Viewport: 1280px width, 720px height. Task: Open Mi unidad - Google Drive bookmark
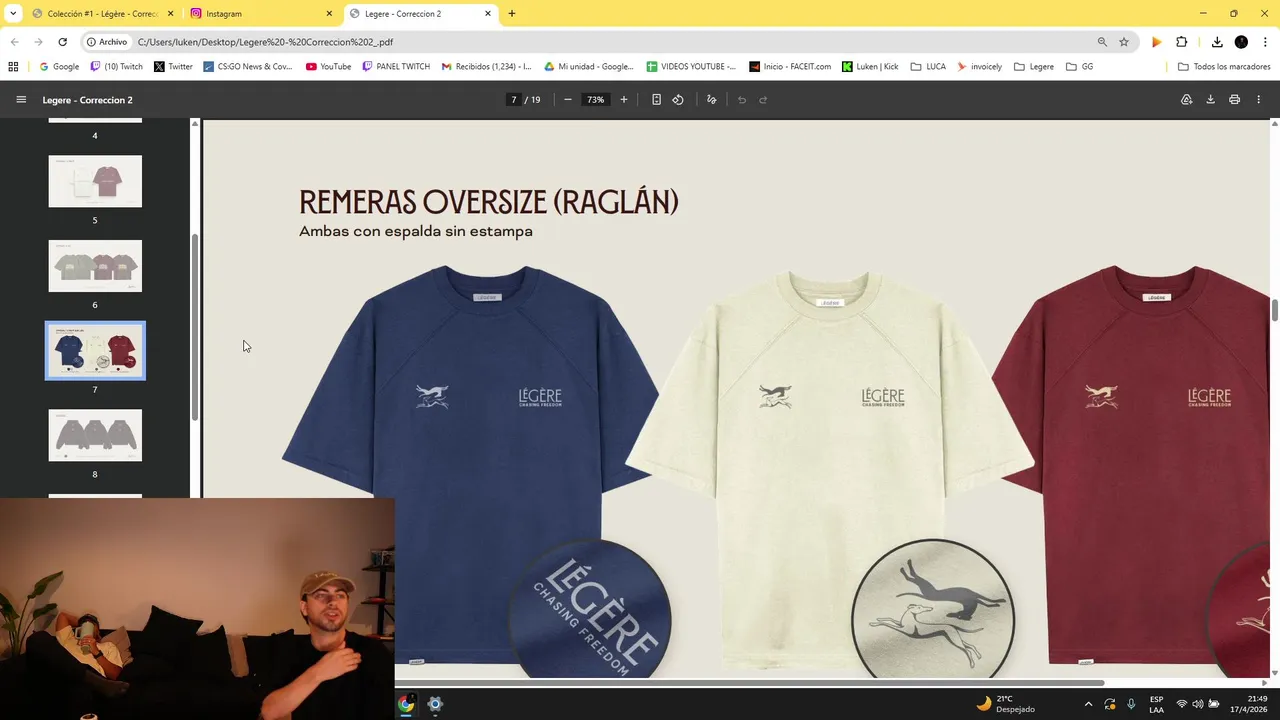pos(589,67)
